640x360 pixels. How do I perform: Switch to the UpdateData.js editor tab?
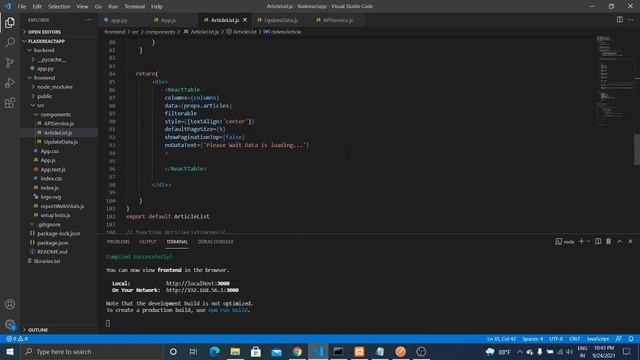click(x=281, y=20)
